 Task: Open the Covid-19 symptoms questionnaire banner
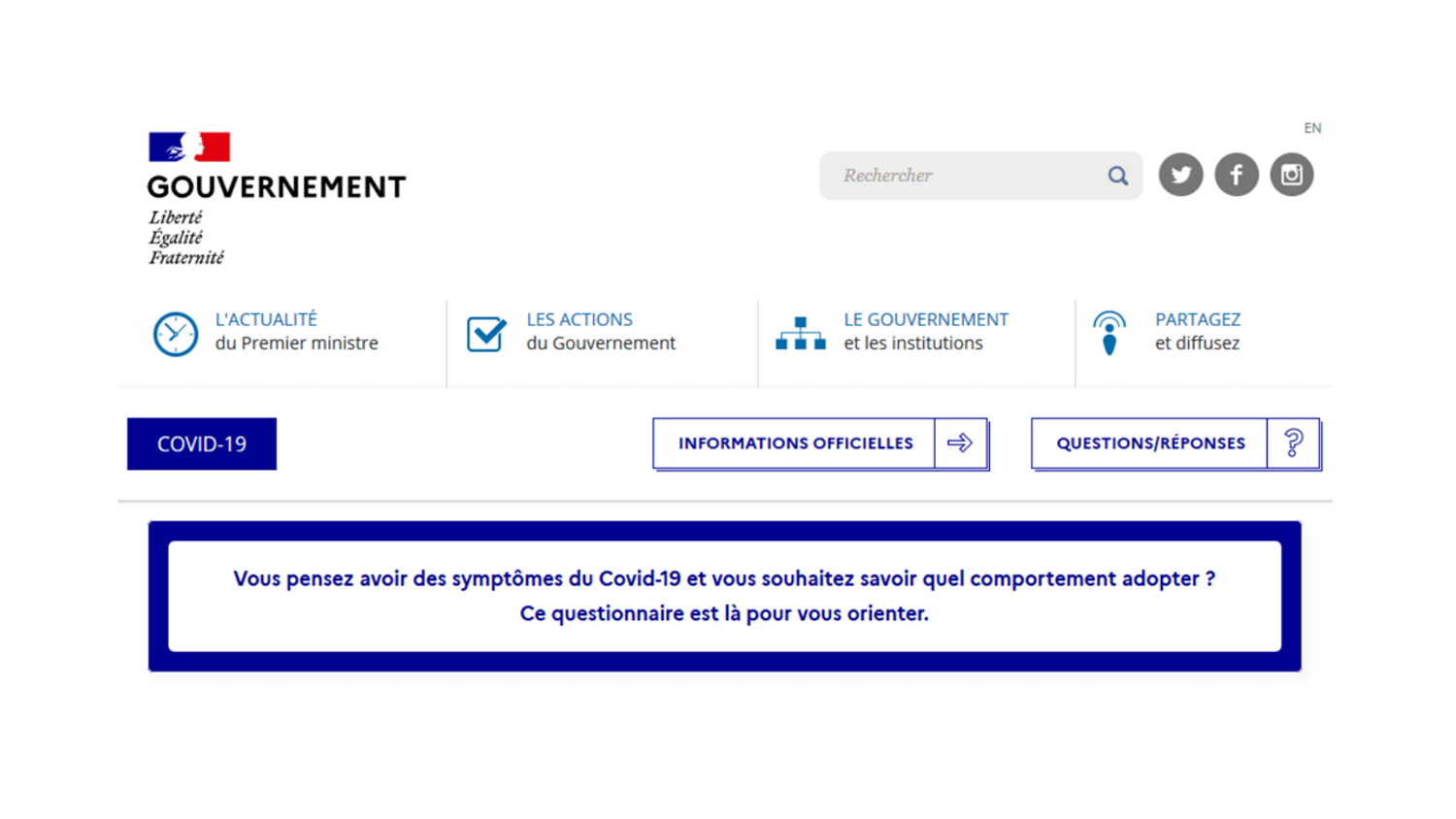click(x=724, y=596)
